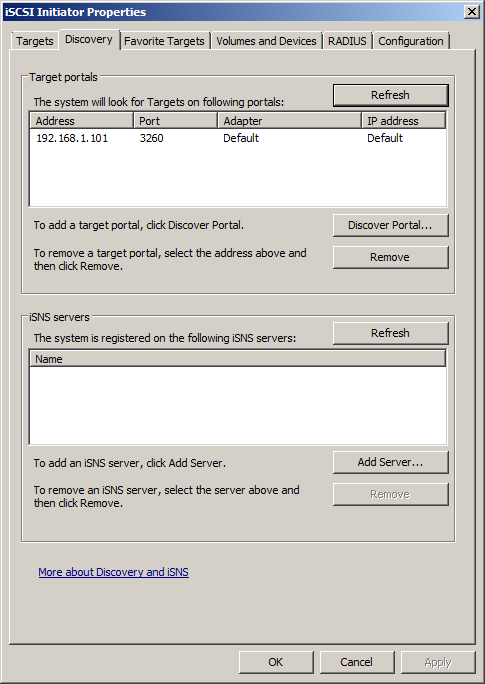Click the Default adapter cell

pos(241,138)
